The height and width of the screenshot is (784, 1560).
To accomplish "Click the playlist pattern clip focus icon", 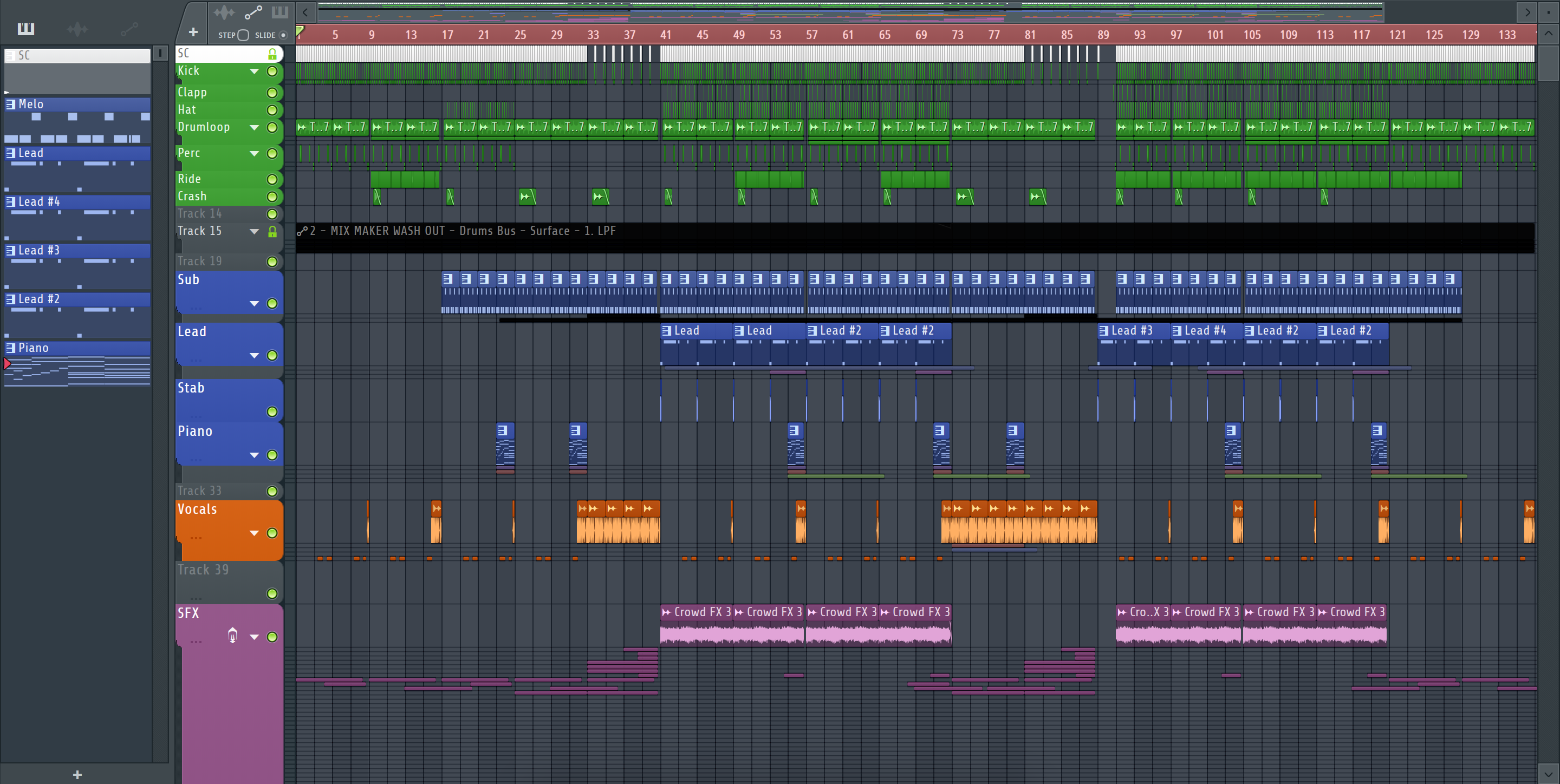I will click(280, 12).
